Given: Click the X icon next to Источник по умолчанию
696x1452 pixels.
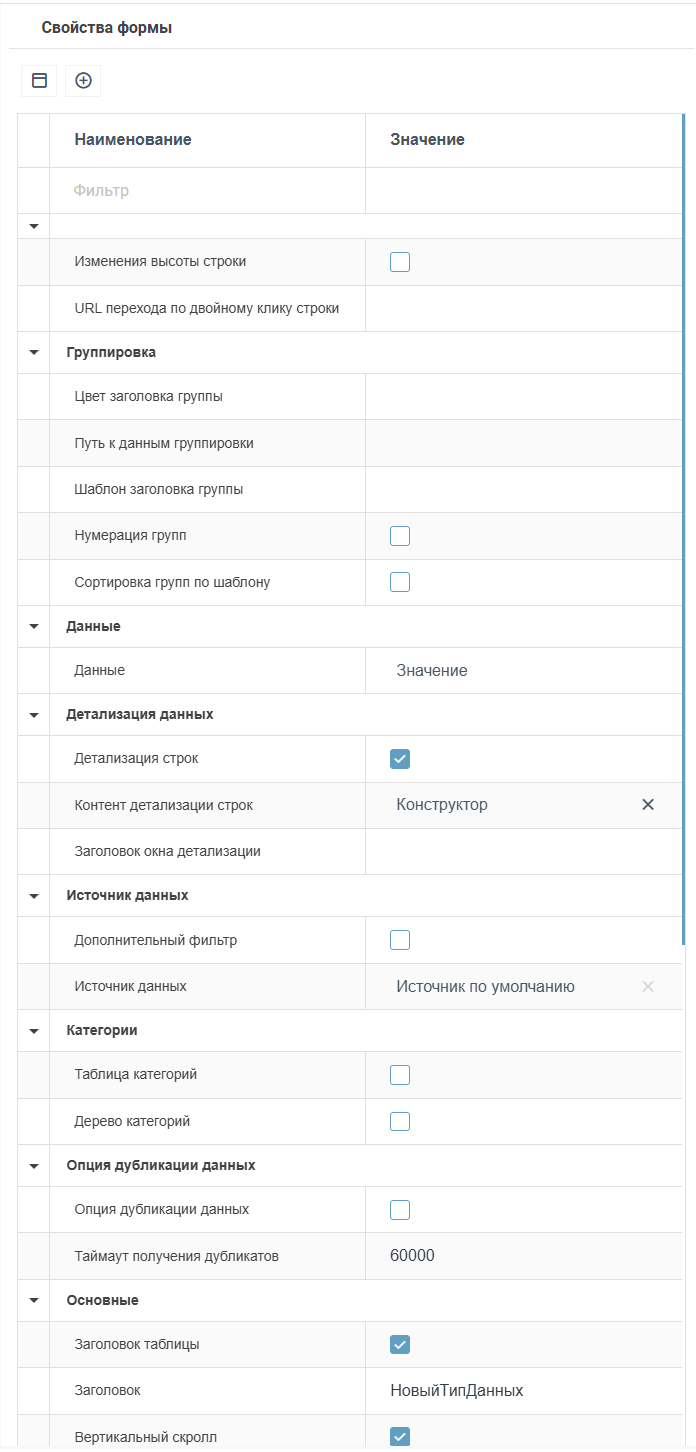Looking at the screenshot, I should (x=648, y=987).
